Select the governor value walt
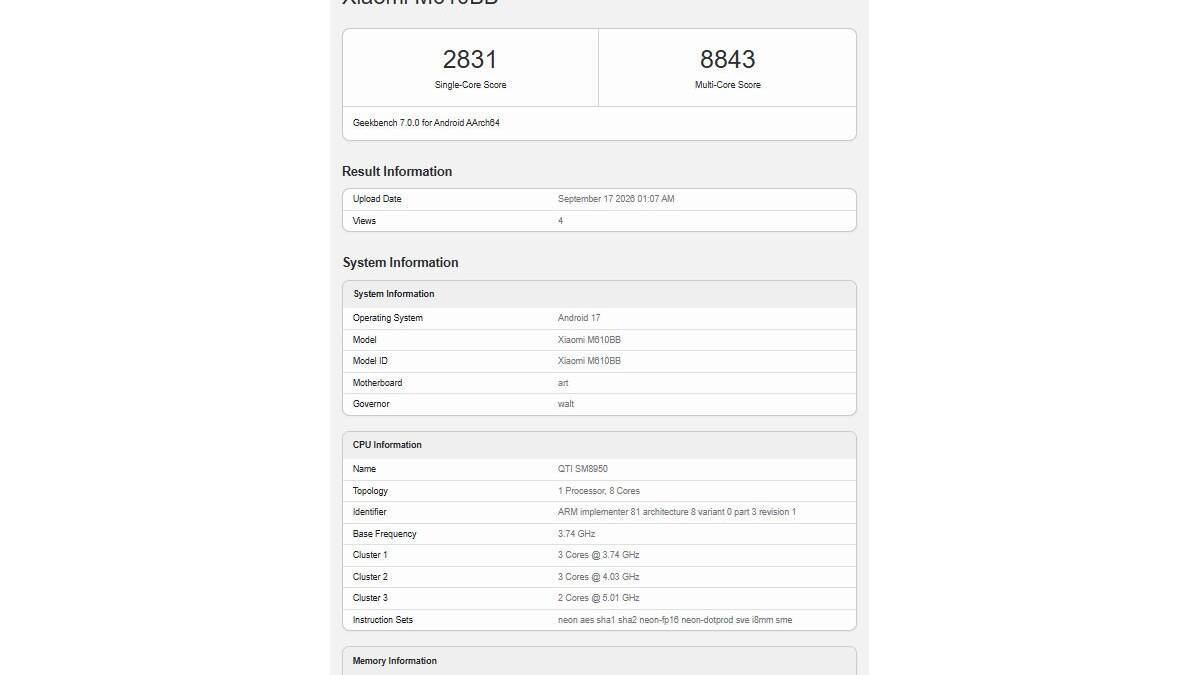The height and width of the screenshot is (675, 1200). [566, 404]
